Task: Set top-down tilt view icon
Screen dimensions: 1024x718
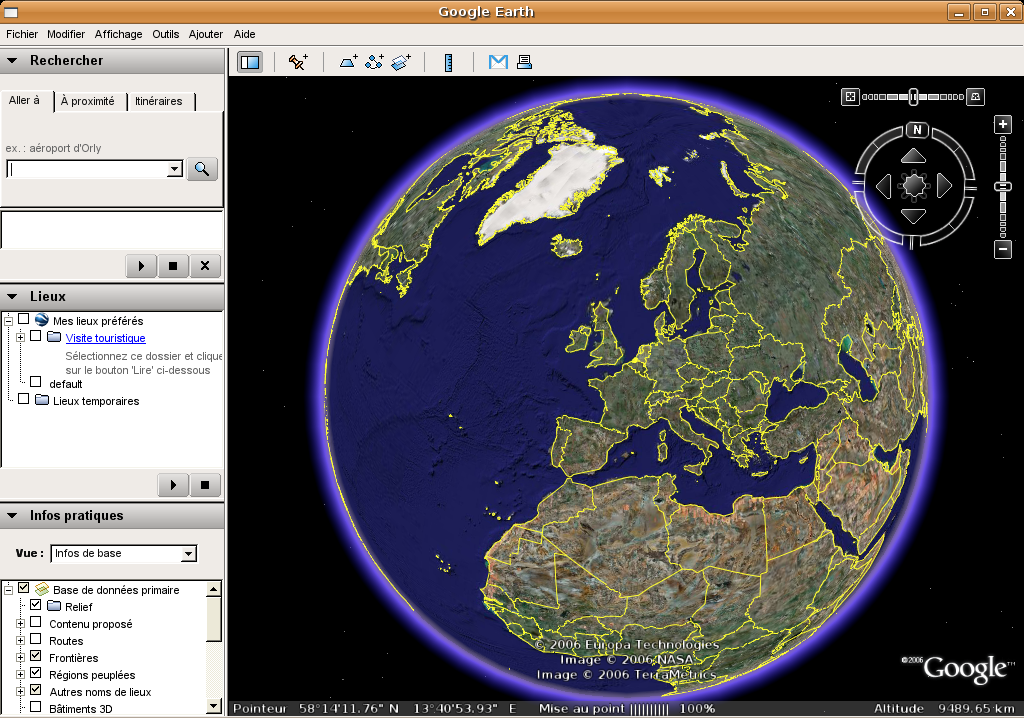Action: 850,97
